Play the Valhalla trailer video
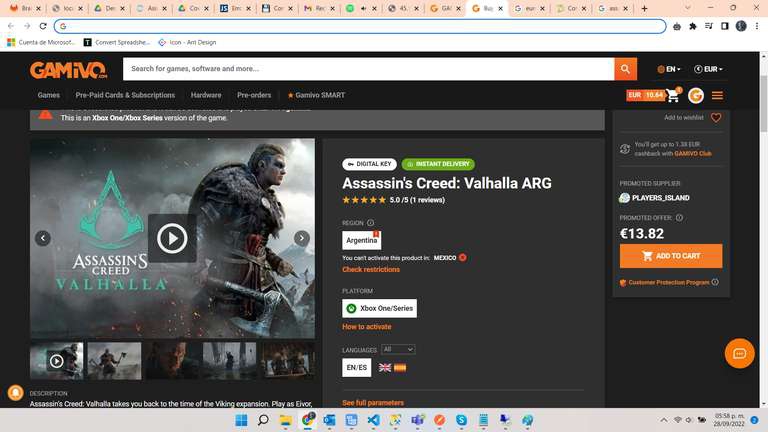 (x=172, y=238)
